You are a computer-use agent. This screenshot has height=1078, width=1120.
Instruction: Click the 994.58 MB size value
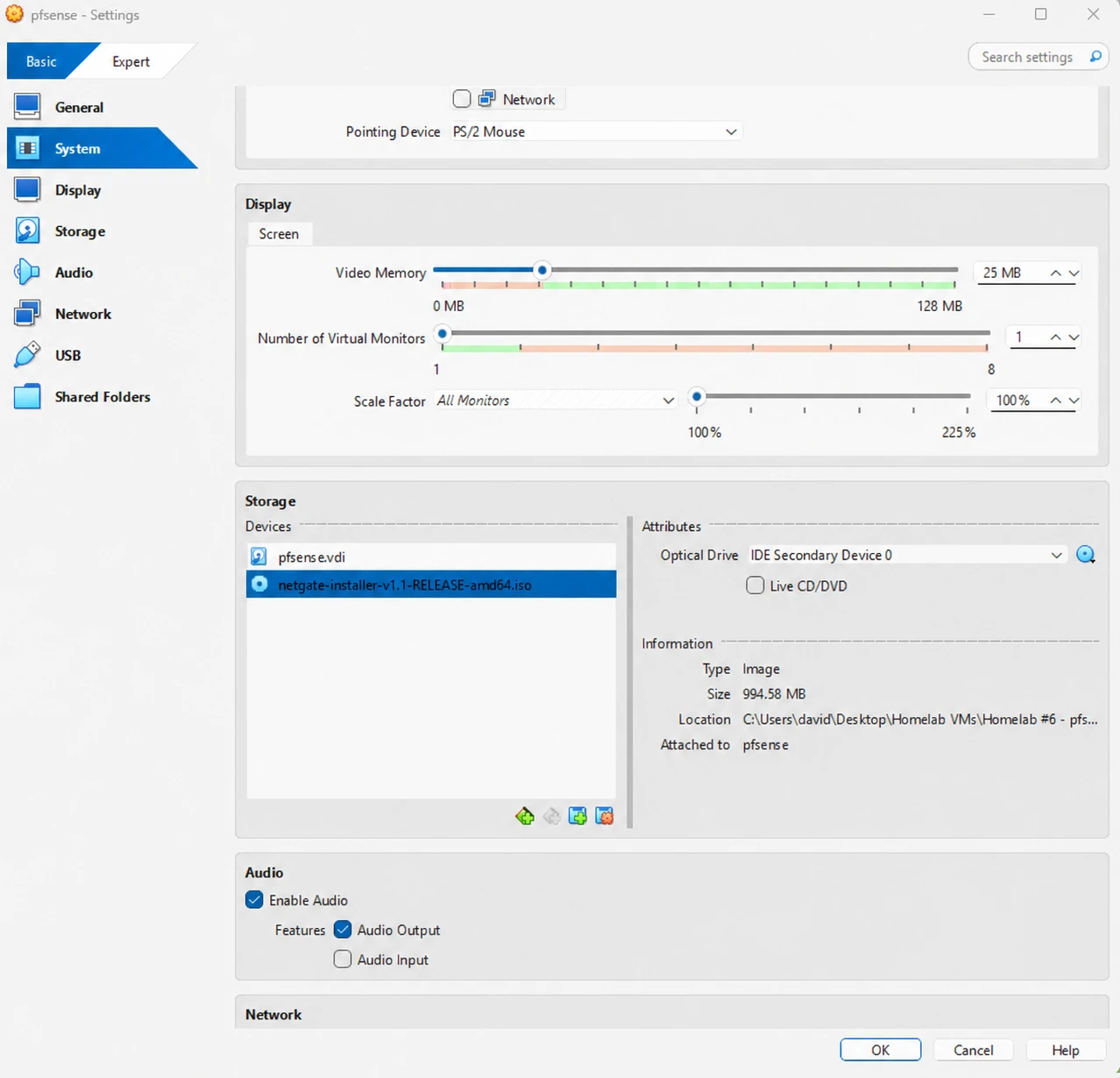(x=774, y=694)
